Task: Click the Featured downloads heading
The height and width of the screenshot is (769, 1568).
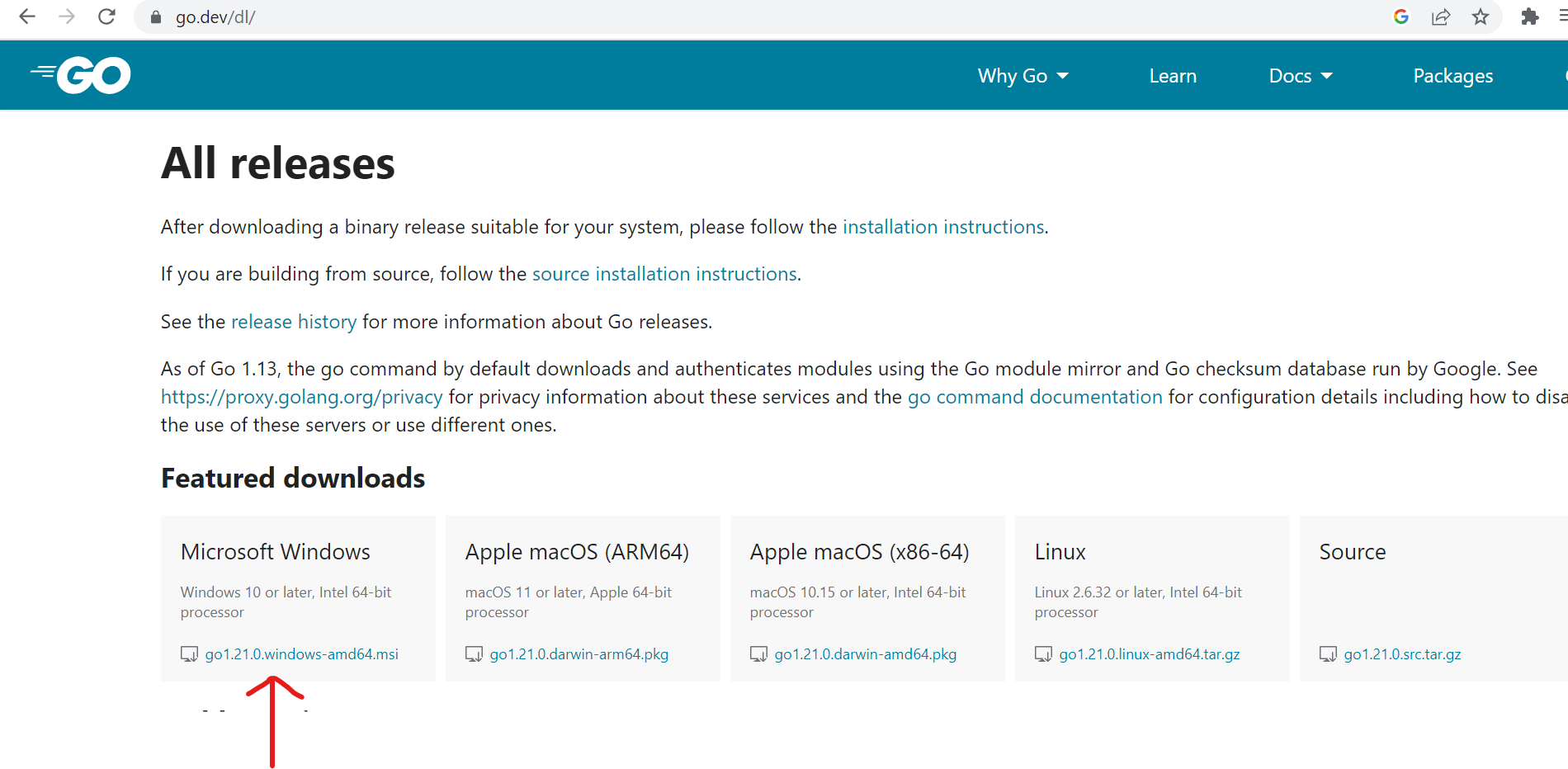Action: 293,479
